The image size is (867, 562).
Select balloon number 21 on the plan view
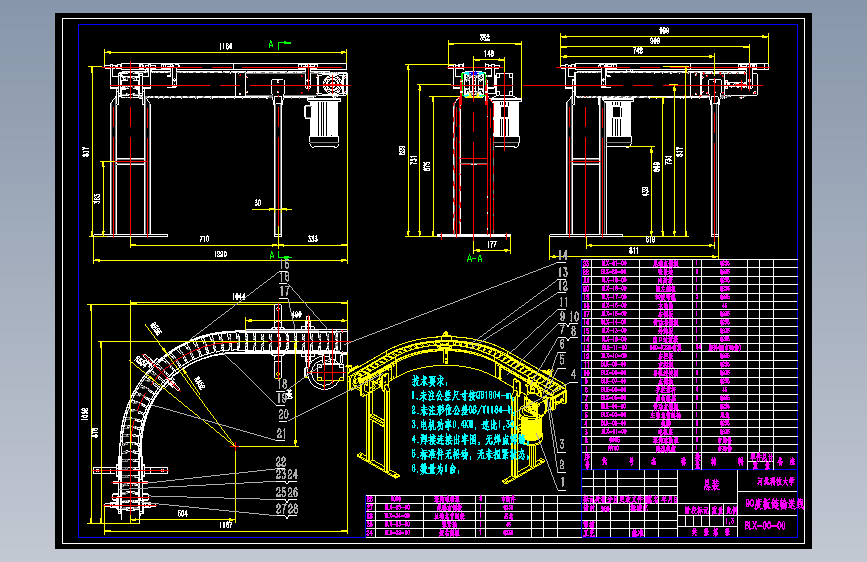pyautogui.click(x=281, y=434)
